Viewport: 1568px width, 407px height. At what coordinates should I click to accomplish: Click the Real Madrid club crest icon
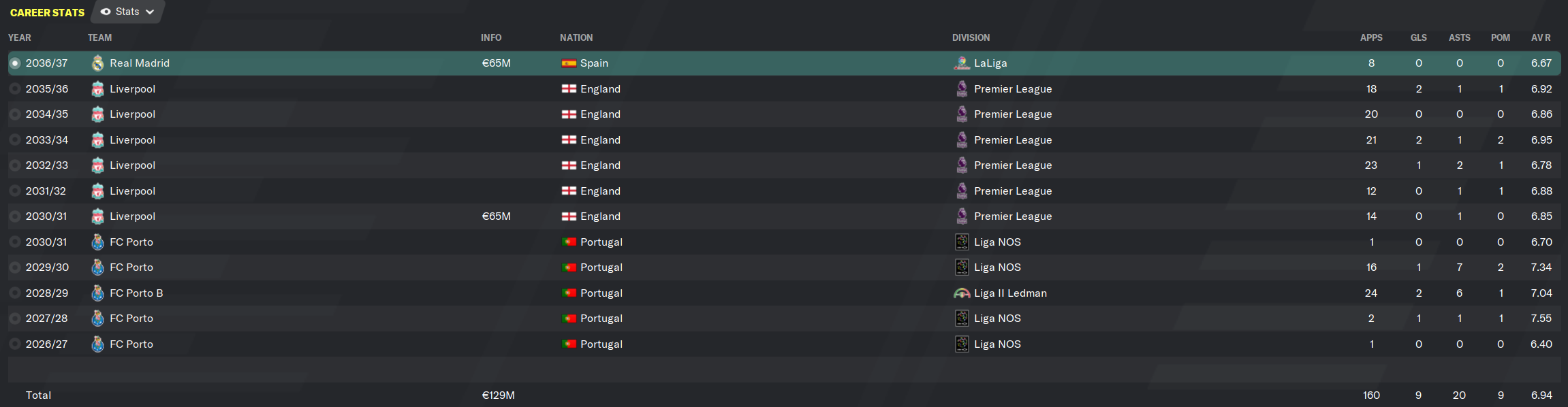(98, 63)
